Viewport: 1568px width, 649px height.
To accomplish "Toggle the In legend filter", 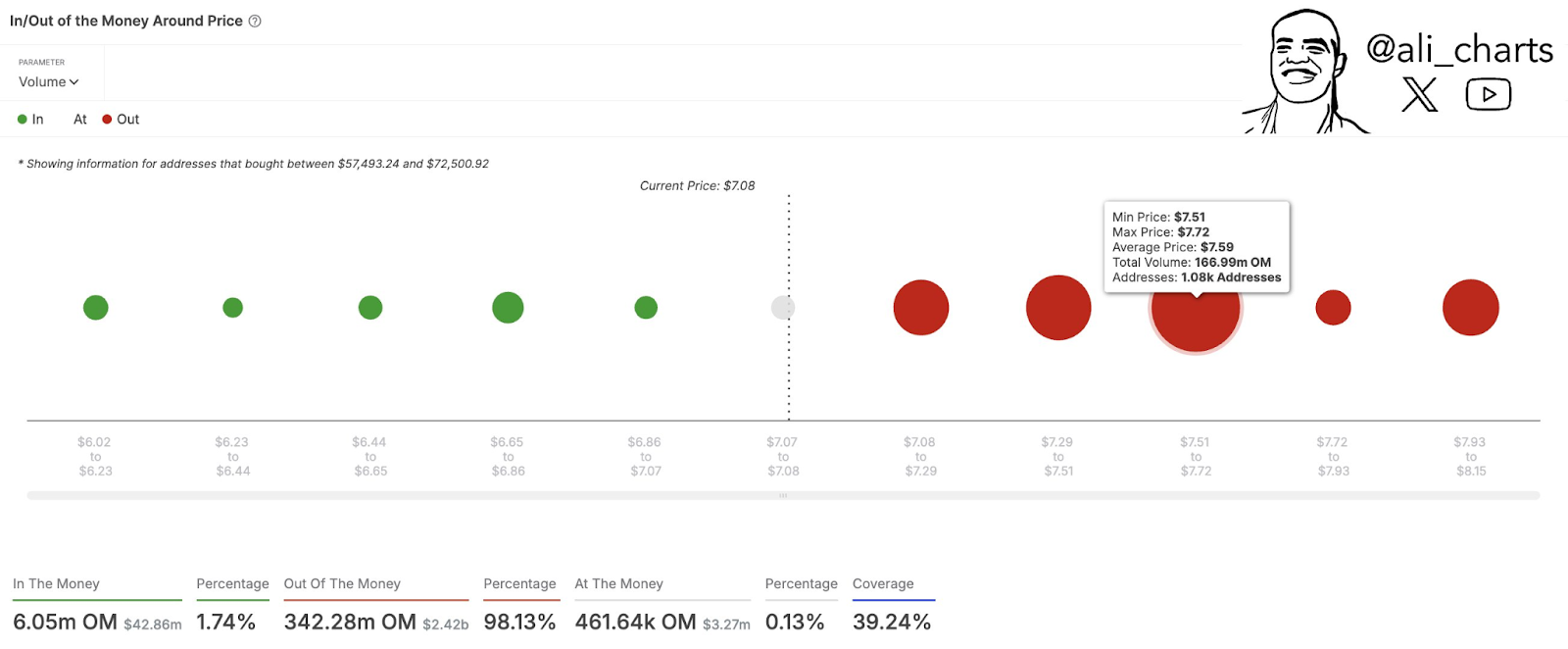I will point(30,118).
